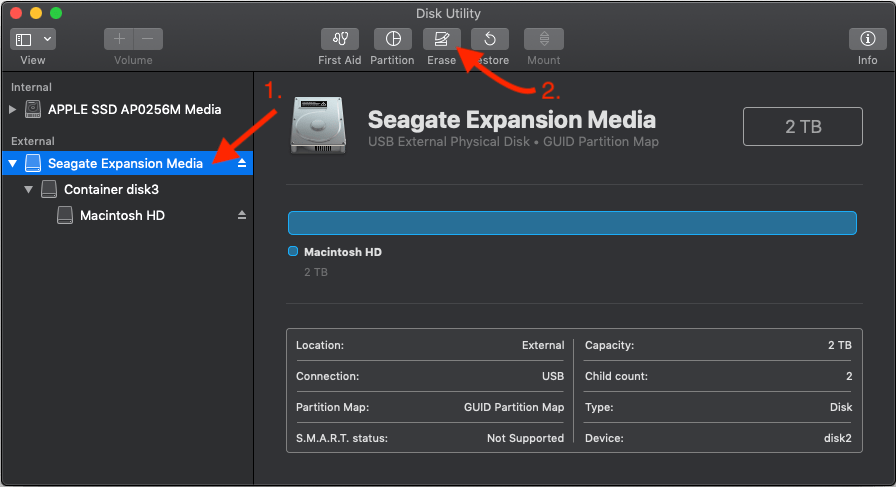Viewport: 896px width, 487px height.
Task: Click the Mount toolbar icon
Action: pyautogui.click(x=544, y=39)
